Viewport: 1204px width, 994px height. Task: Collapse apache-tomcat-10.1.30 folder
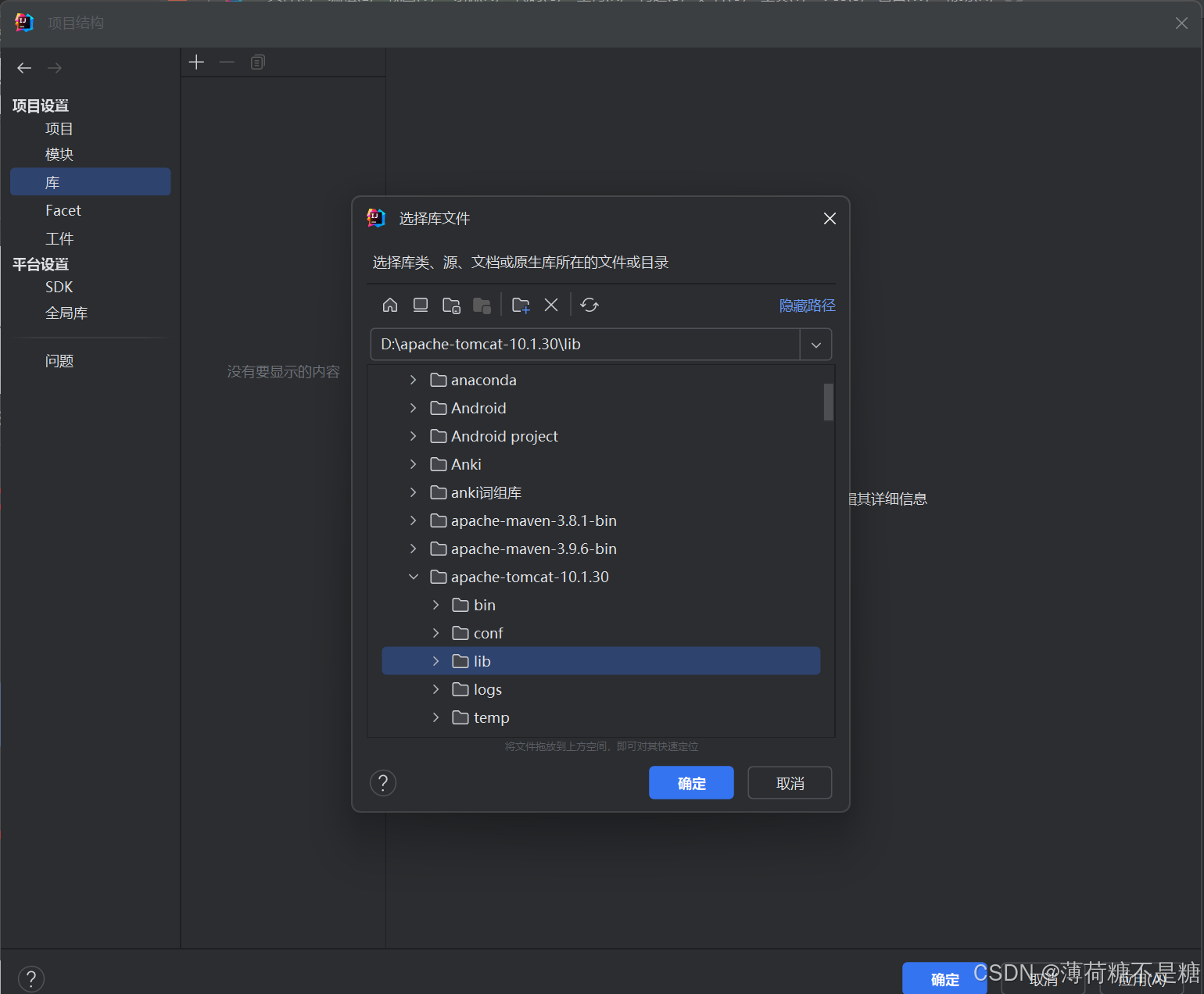(x=413, y=577)
